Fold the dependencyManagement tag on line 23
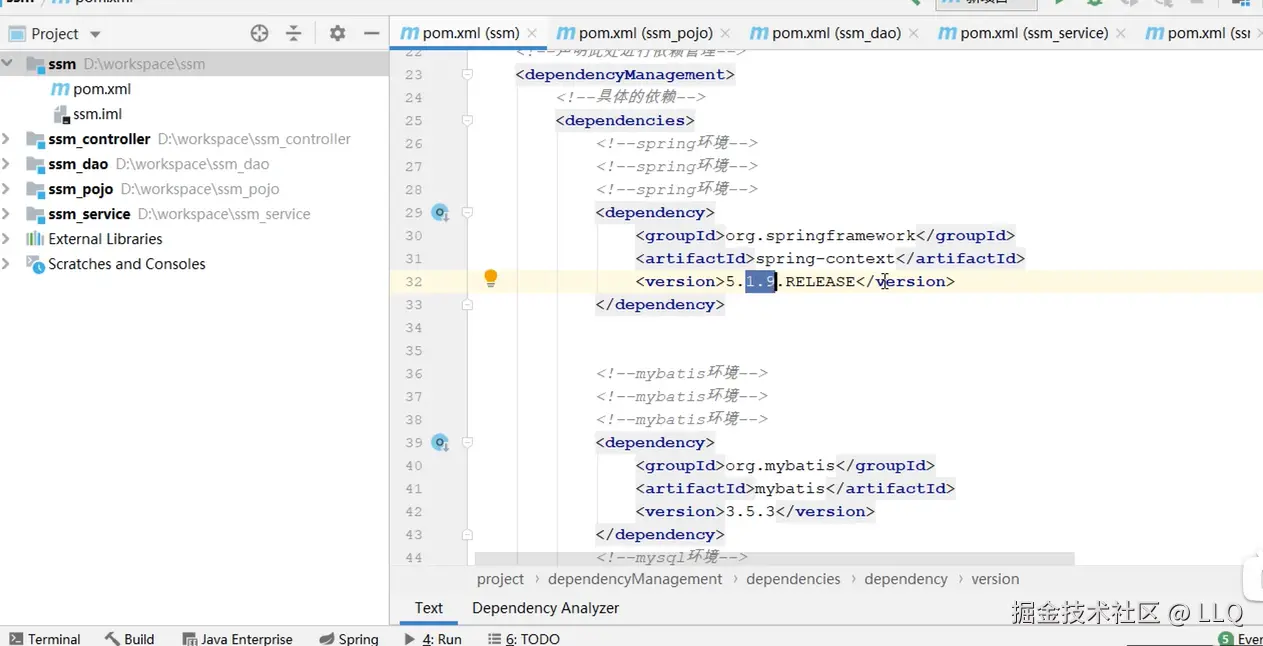The height and width of the screenshot is (646, 1263). 467,74
